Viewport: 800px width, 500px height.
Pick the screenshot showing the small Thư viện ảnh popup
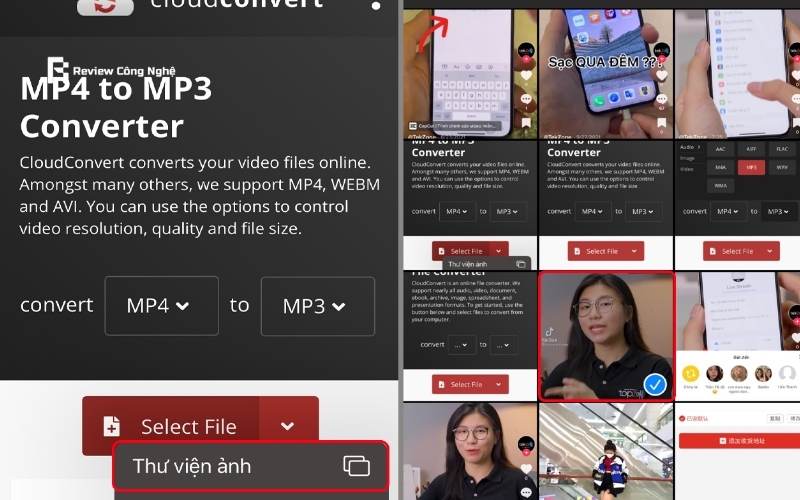470,205
